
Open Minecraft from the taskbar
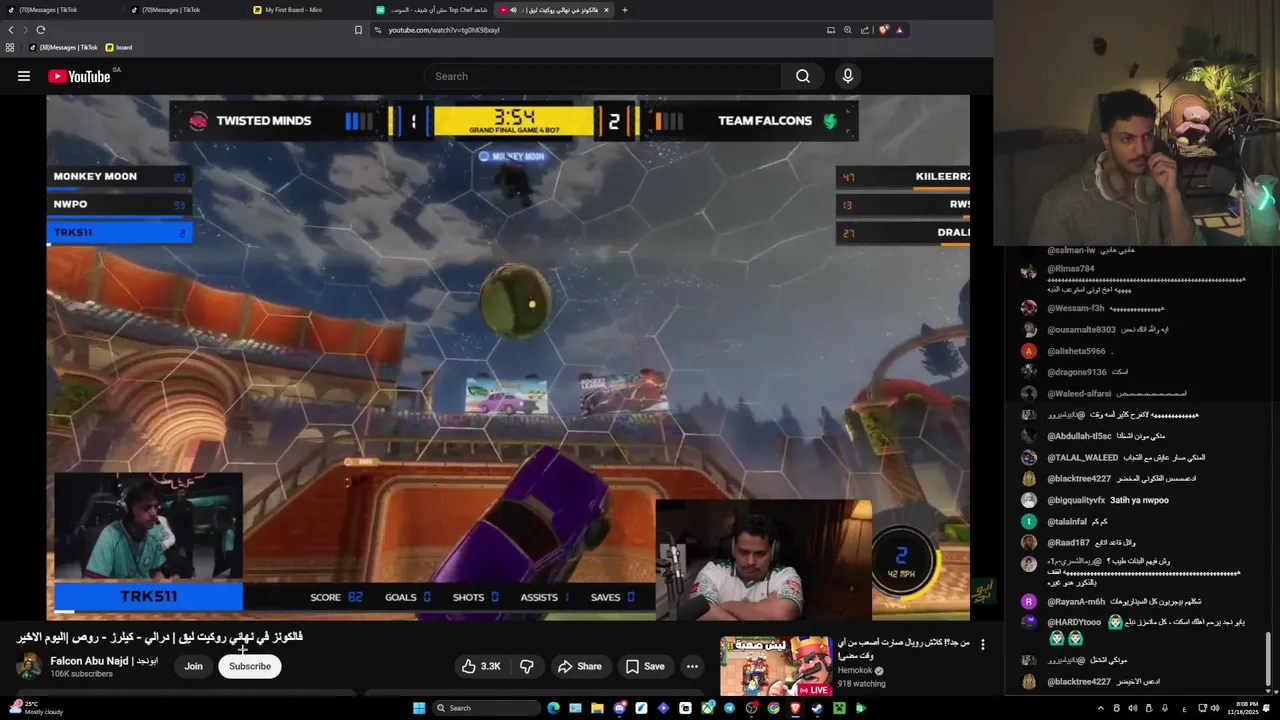pos(839,708)
